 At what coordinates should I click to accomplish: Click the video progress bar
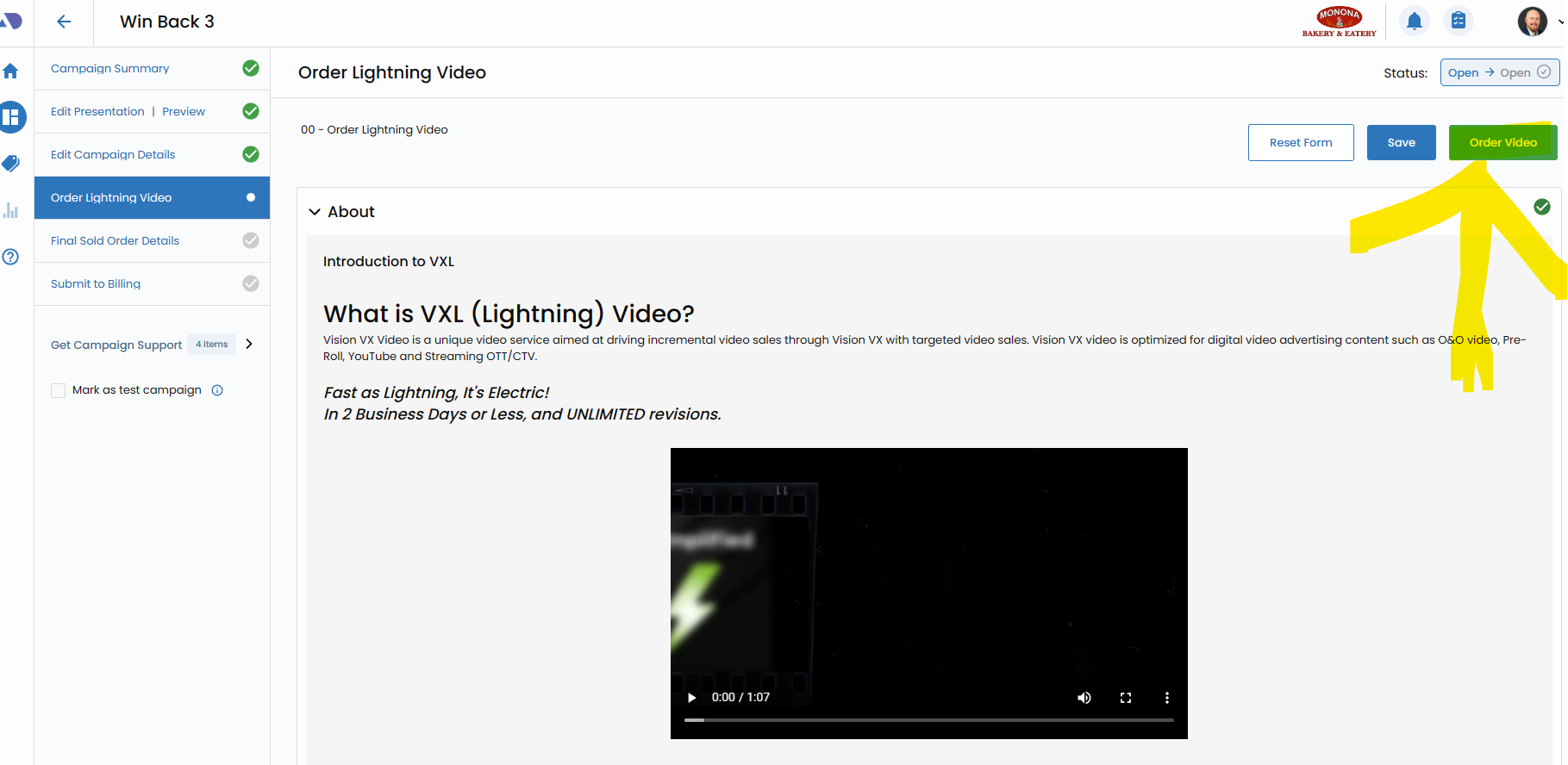pyautogui.click(x=928, y=719)
